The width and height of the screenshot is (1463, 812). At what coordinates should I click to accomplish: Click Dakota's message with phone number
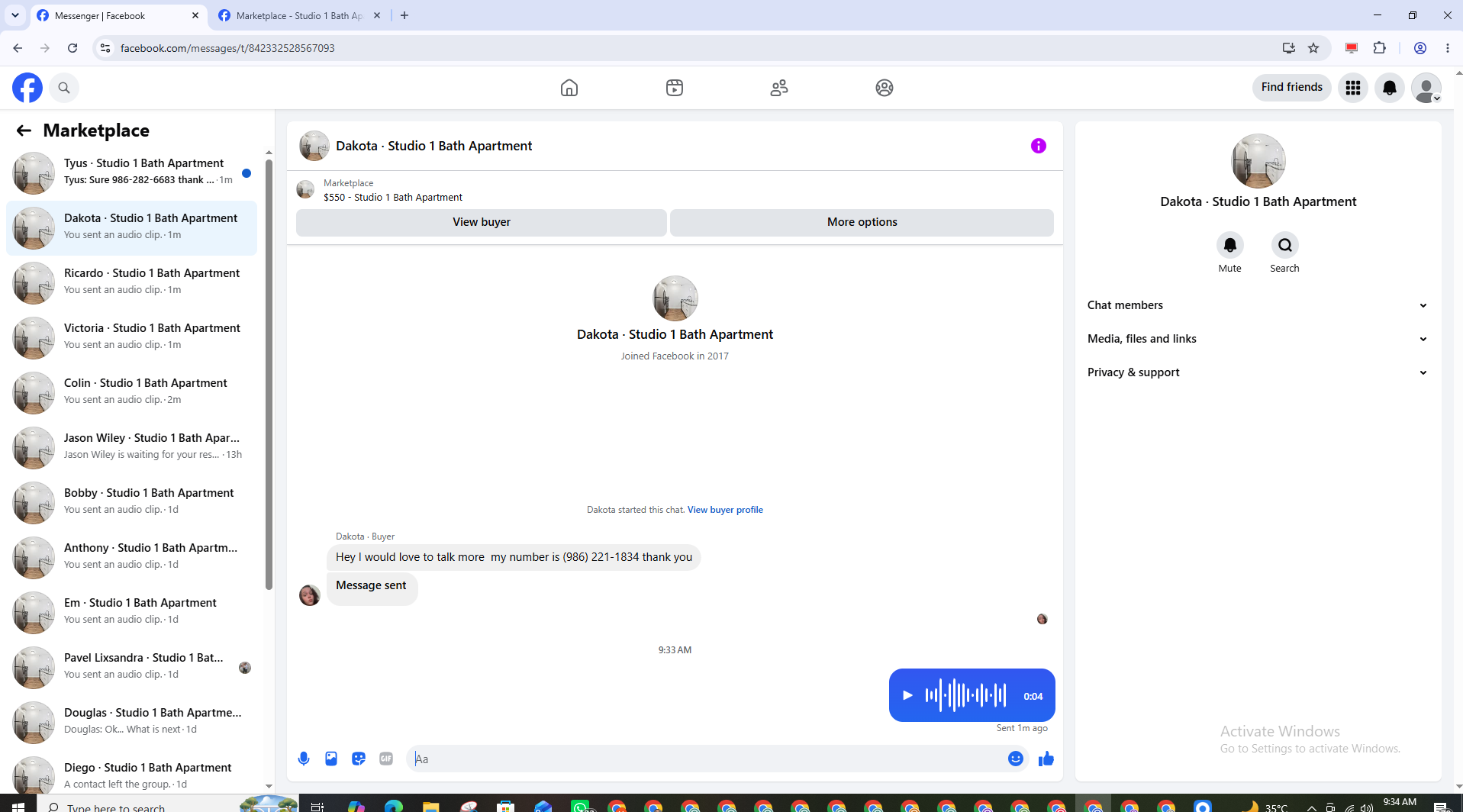(x=514, y=557)
